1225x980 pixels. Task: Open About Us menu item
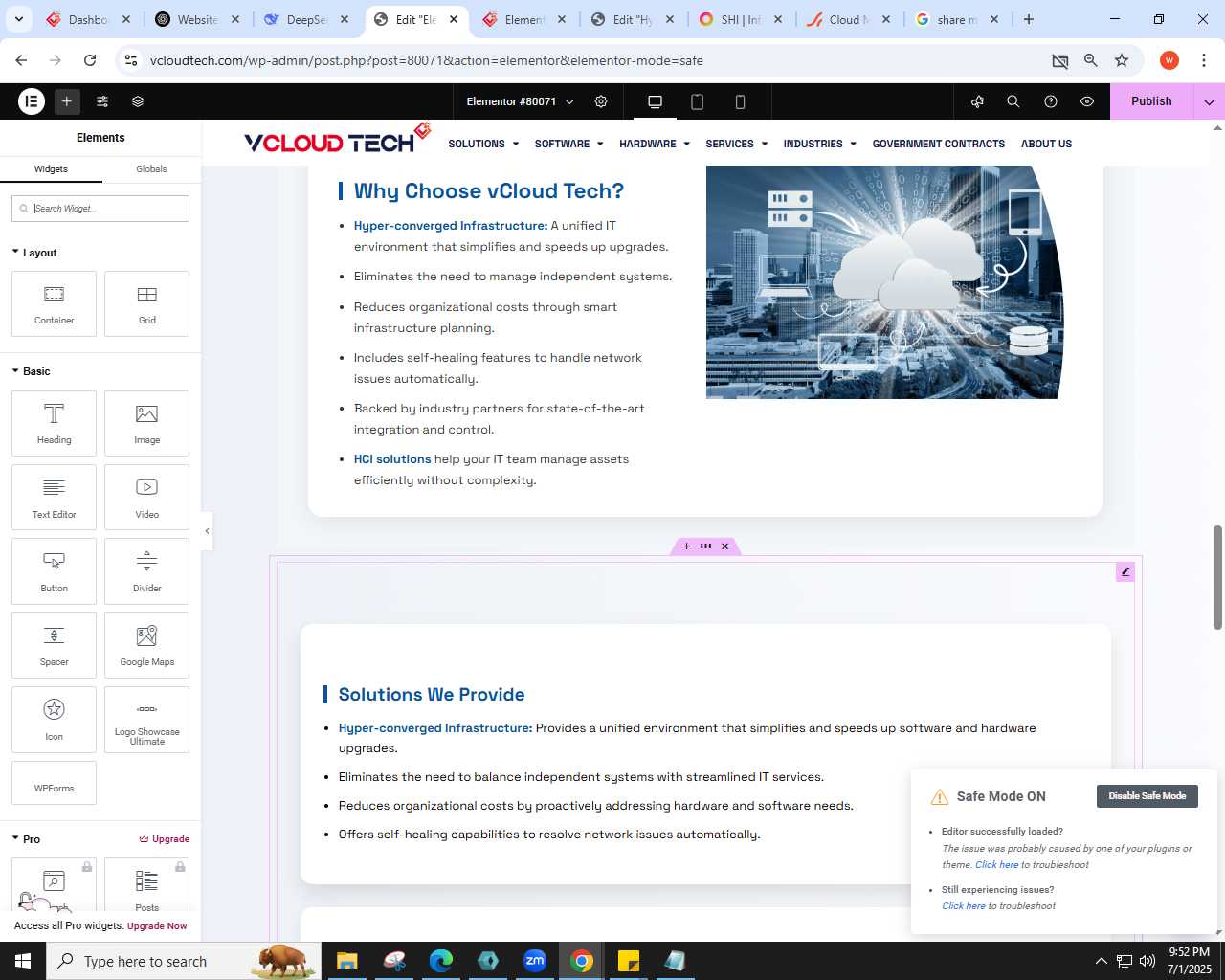click(x=1046, y=144)
